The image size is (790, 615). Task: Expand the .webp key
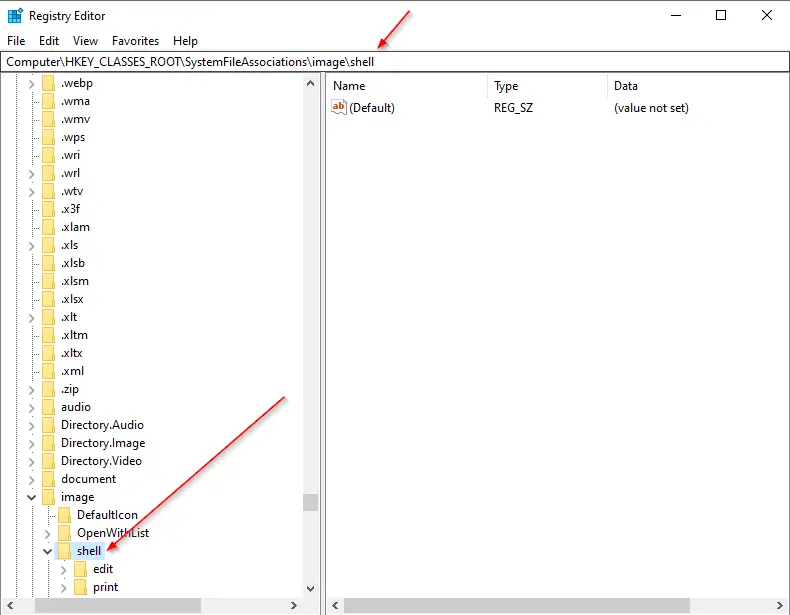[31, 84]
